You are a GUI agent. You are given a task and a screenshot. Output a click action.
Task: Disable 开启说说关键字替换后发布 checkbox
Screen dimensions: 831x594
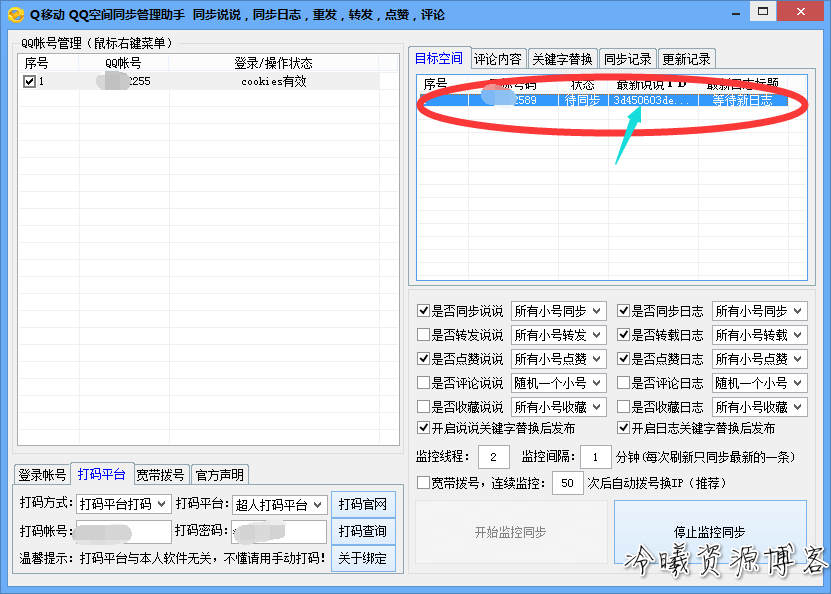(x=423, y=428)
